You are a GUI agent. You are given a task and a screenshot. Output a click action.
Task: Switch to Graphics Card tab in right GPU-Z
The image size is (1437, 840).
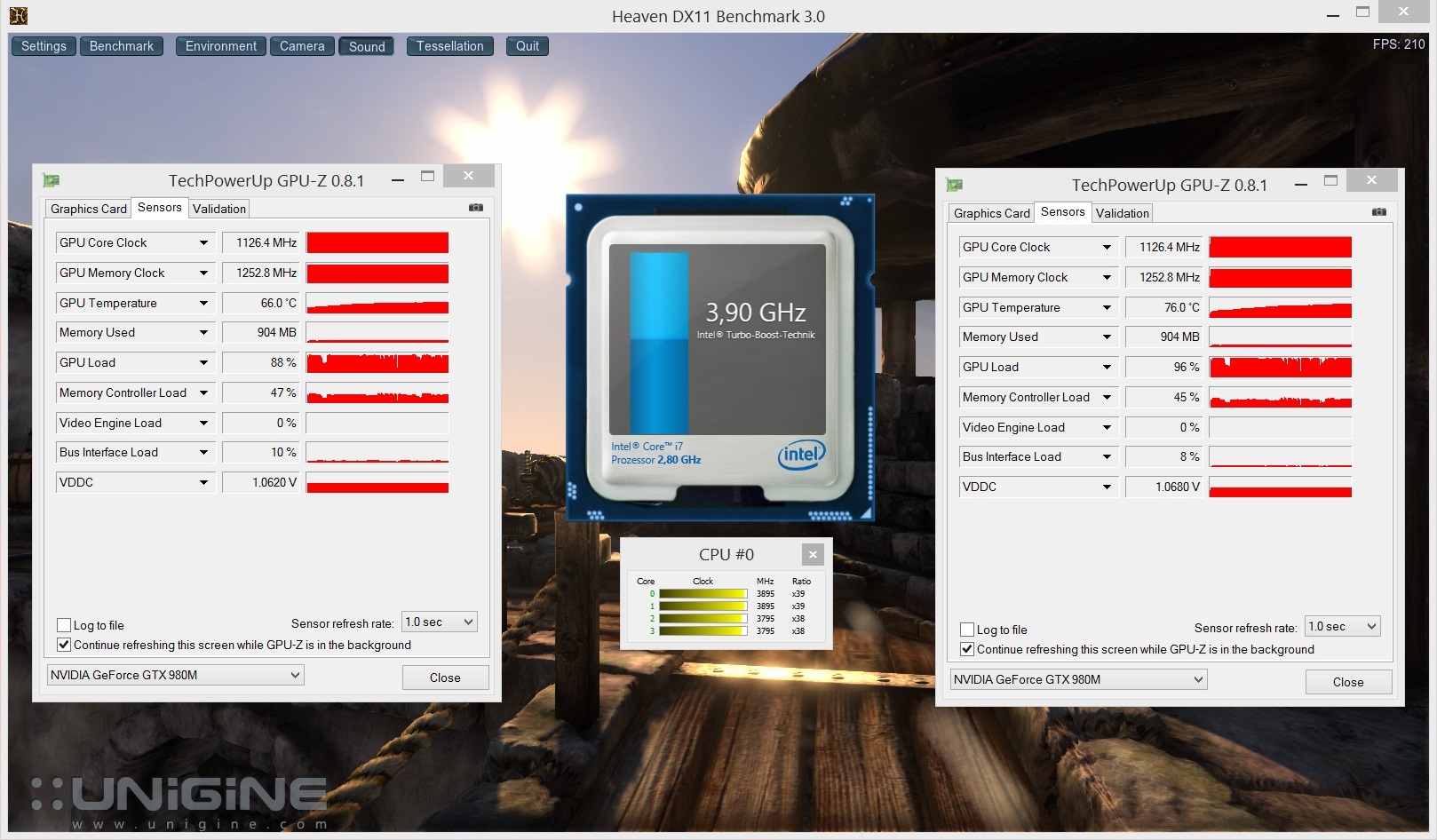tap(992, 213)
